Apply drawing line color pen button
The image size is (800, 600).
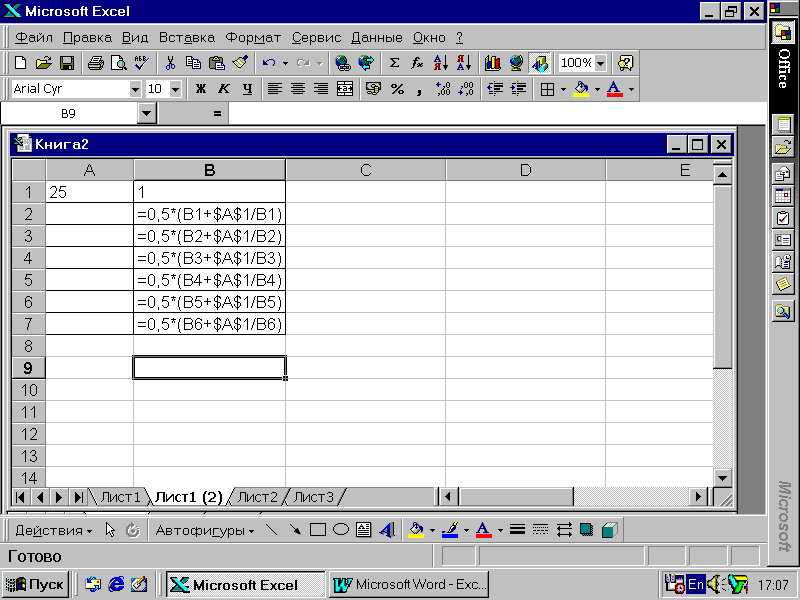(x=449, y=530)
